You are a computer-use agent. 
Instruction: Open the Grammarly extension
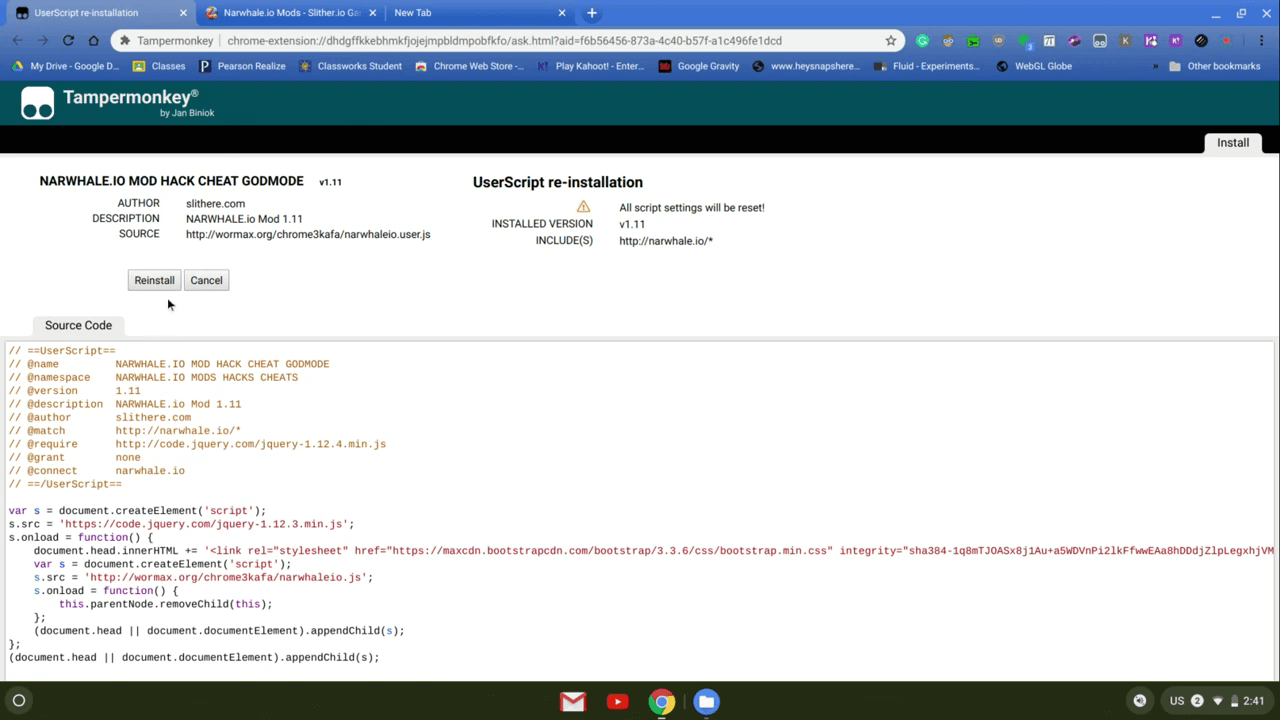click(922, 41)
